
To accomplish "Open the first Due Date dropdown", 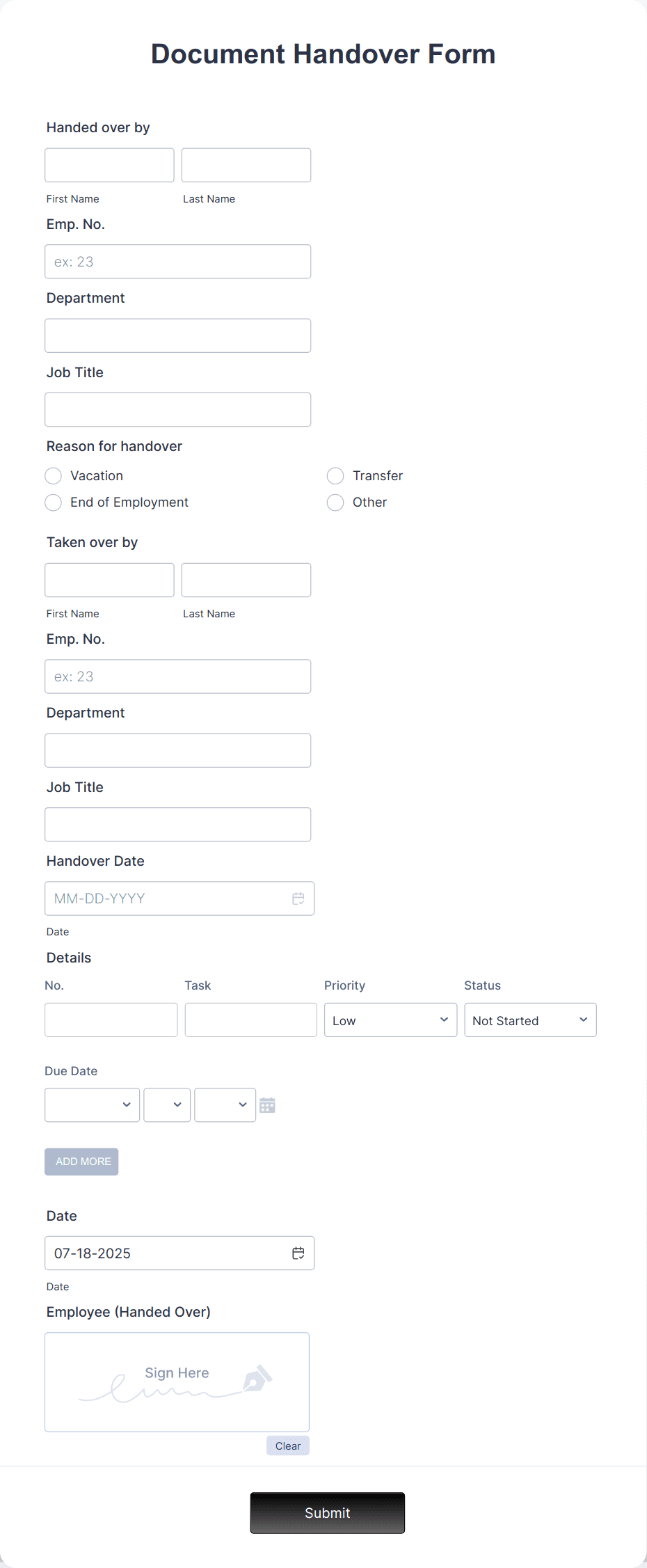I will pyautogui.click(x=92, y=1104).
